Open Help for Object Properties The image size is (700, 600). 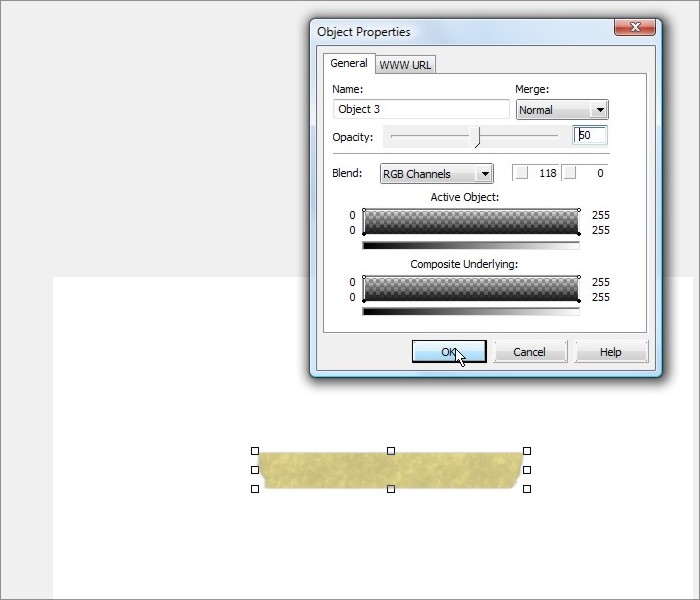click(x=611, y=352)
